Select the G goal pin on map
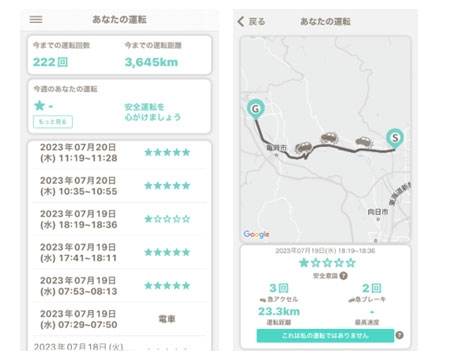449x362 pixels. (256, 109)
